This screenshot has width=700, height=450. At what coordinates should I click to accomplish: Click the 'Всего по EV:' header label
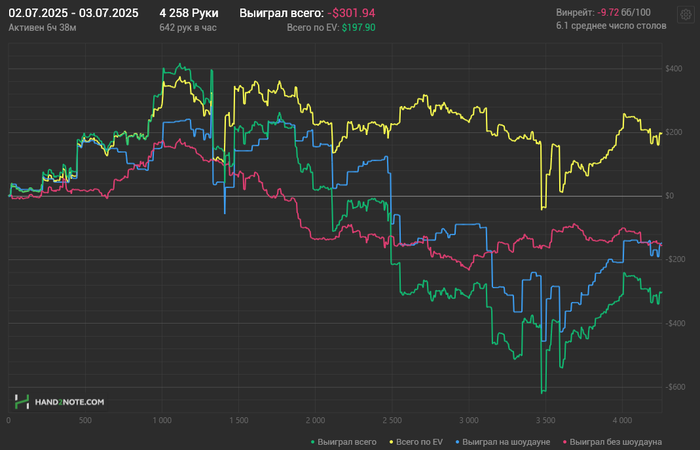pyautogui.click(x=313, y=28)
